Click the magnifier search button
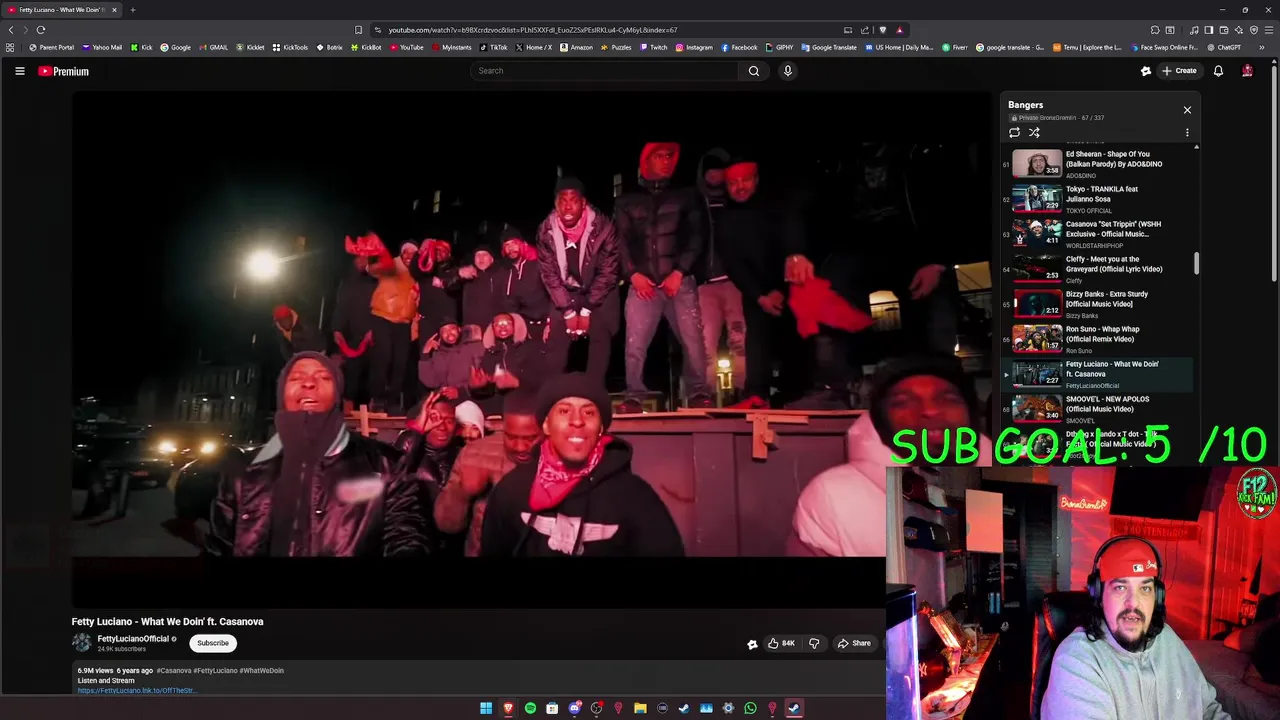Viewport: 1280px width, 720px height. [754, 71]
